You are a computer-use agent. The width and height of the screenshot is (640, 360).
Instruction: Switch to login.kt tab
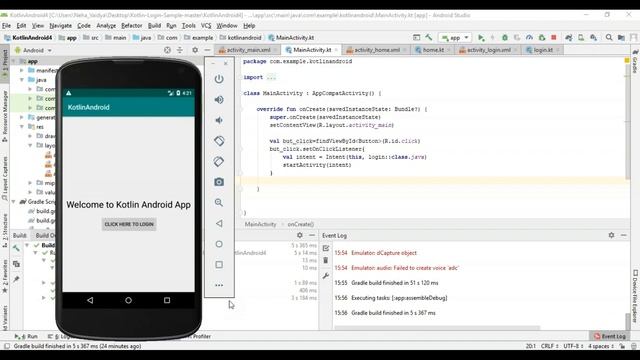[x=543, y=50]
